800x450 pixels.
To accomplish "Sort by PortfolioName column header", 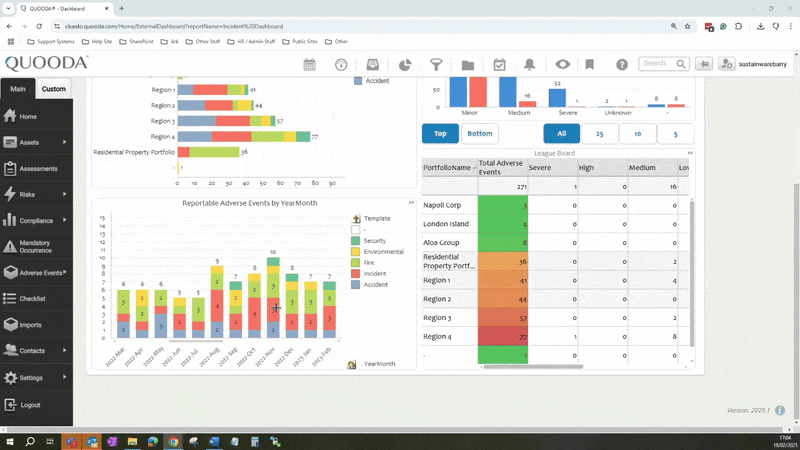I will (449, 167).
